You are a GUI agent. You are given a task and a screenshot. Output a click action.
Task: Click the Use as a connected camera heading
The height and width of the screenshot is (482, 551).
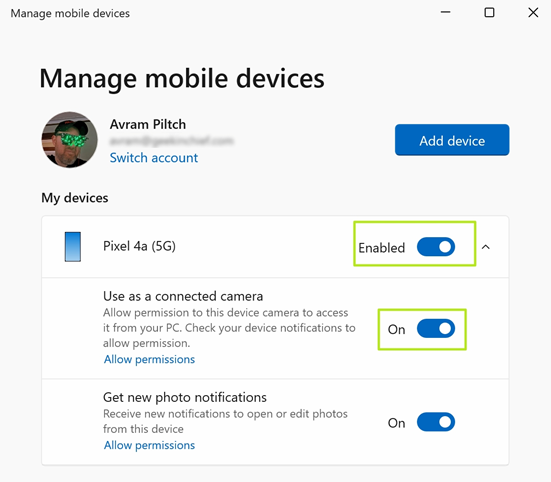coord(183,296)
